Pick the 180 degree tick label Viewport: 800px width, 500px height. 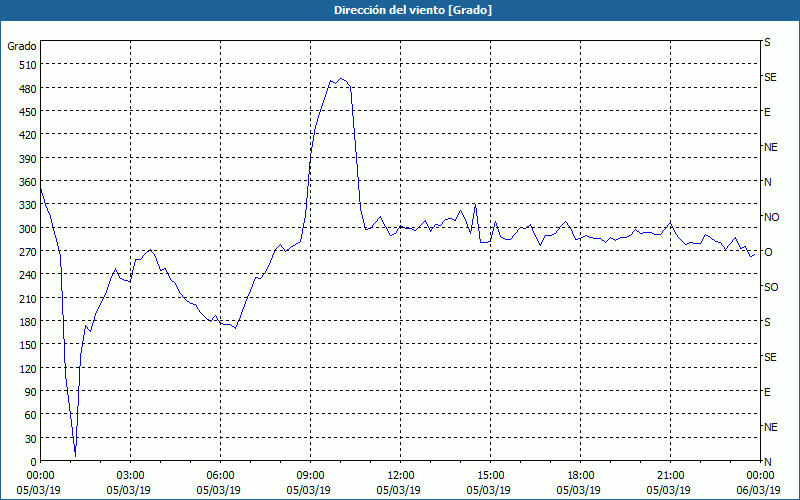tap(28, 322)
